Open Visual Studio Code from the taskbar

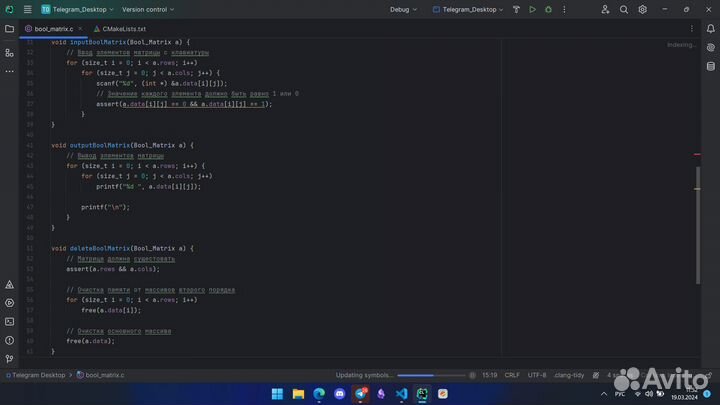coord(401,394)
